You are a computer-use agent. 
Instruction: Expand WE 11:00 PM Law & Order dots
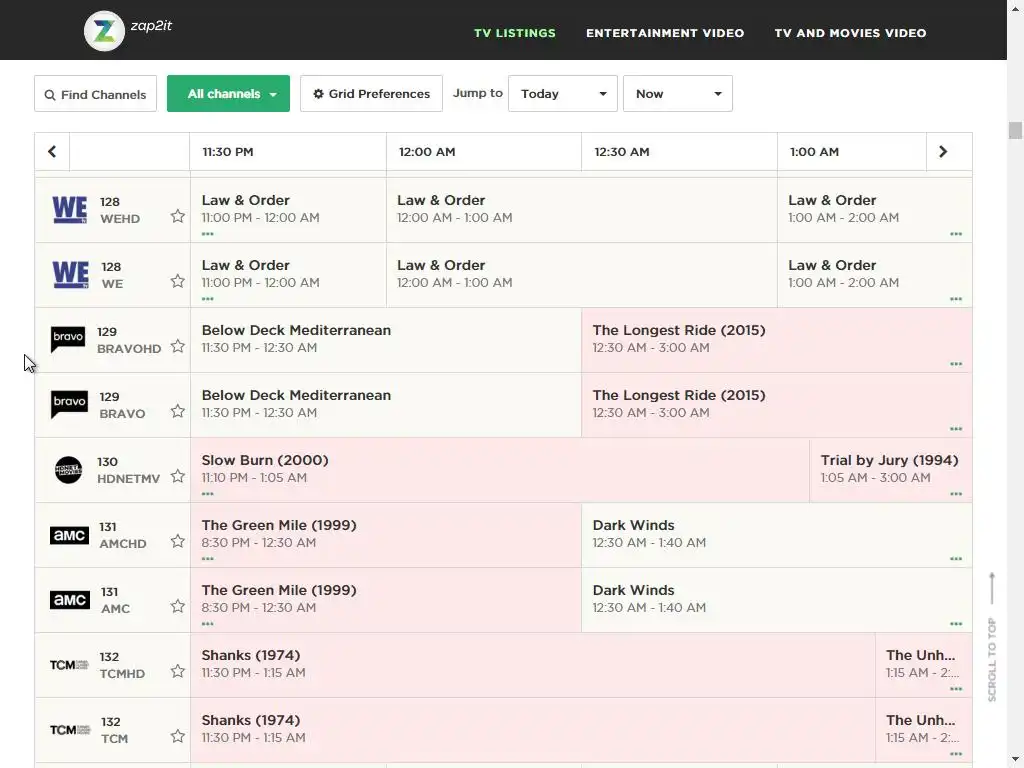click(x=208, y=299)
